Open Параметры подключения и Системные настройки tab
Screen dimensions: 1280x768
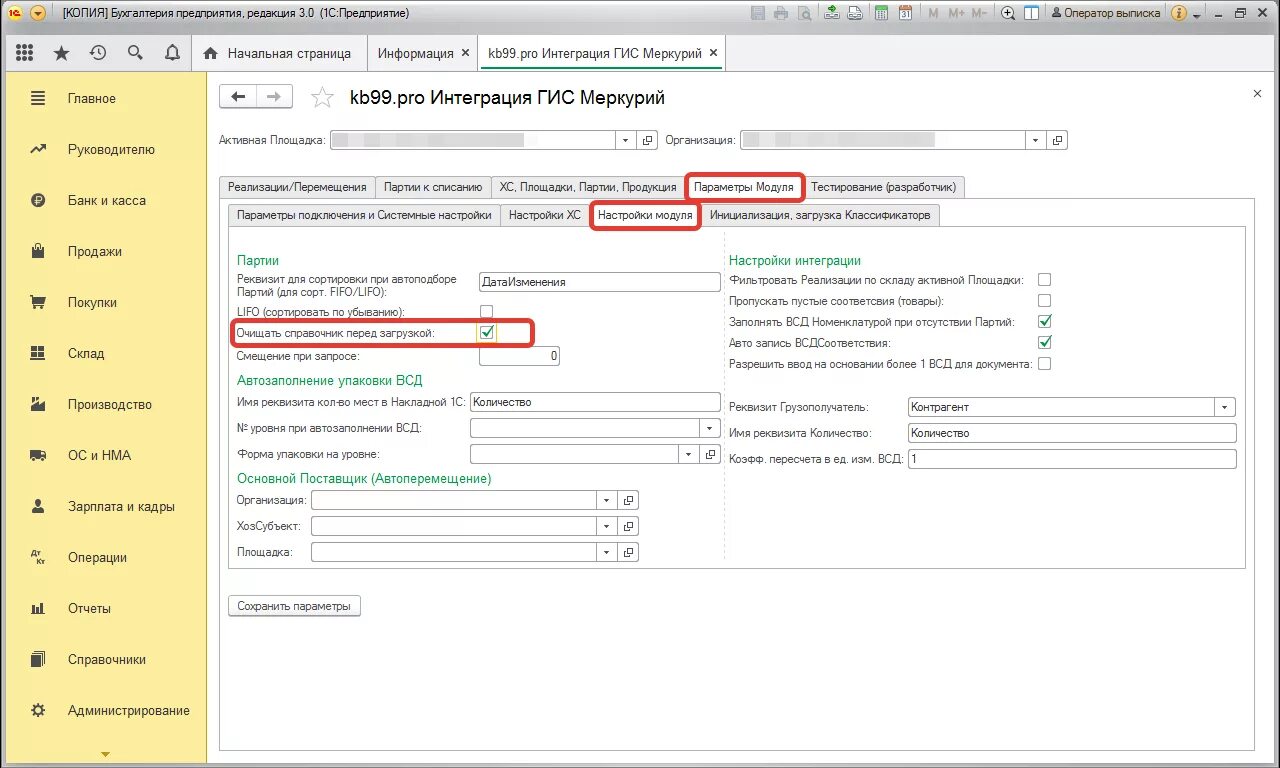coord(364,215)
